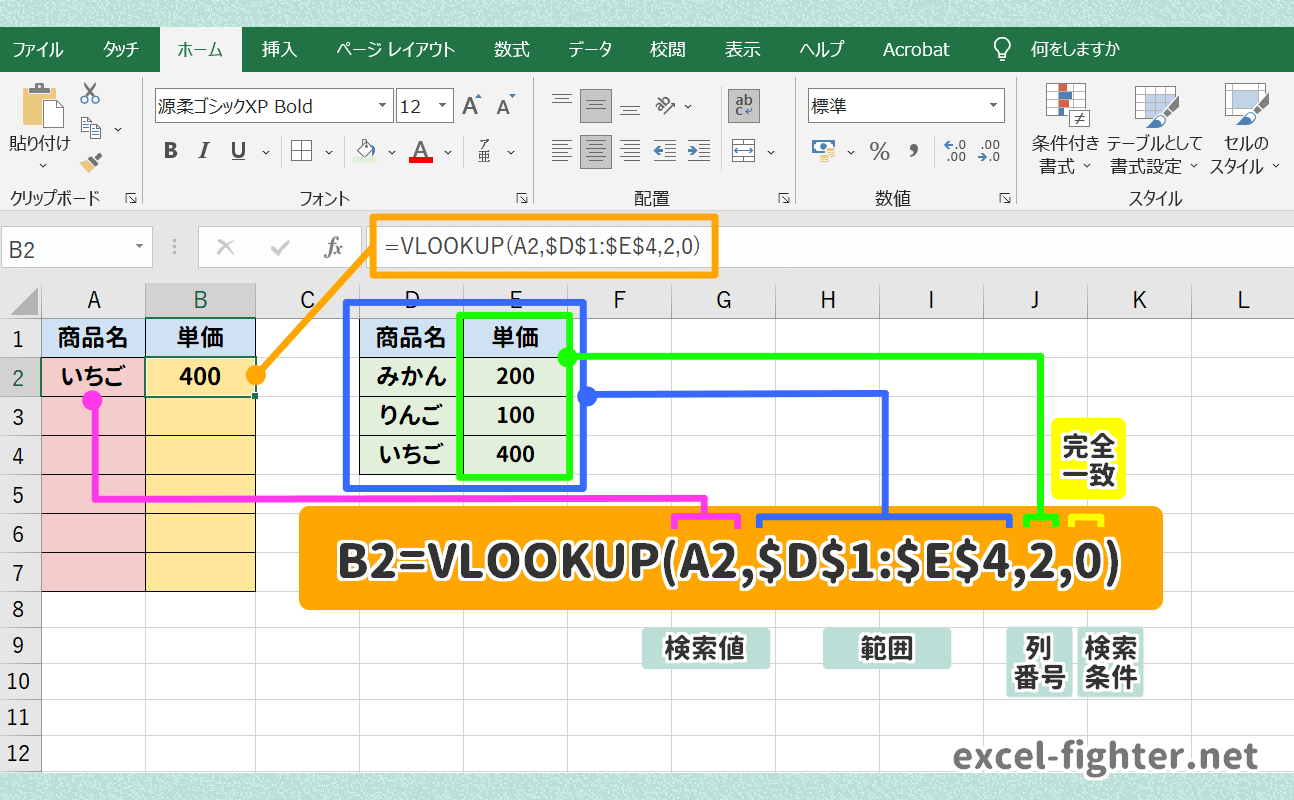Expand the font size dropdown

(442, 104)
